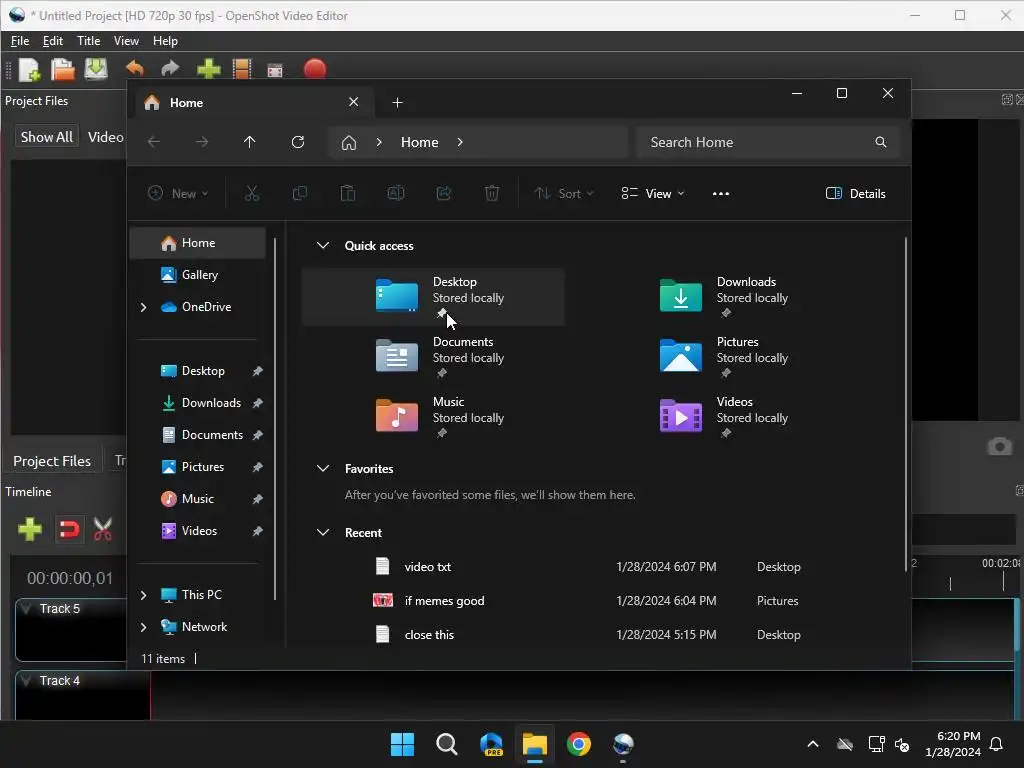Click the magnifier icon in Search Home box
1024x768 pixels.
880,142
